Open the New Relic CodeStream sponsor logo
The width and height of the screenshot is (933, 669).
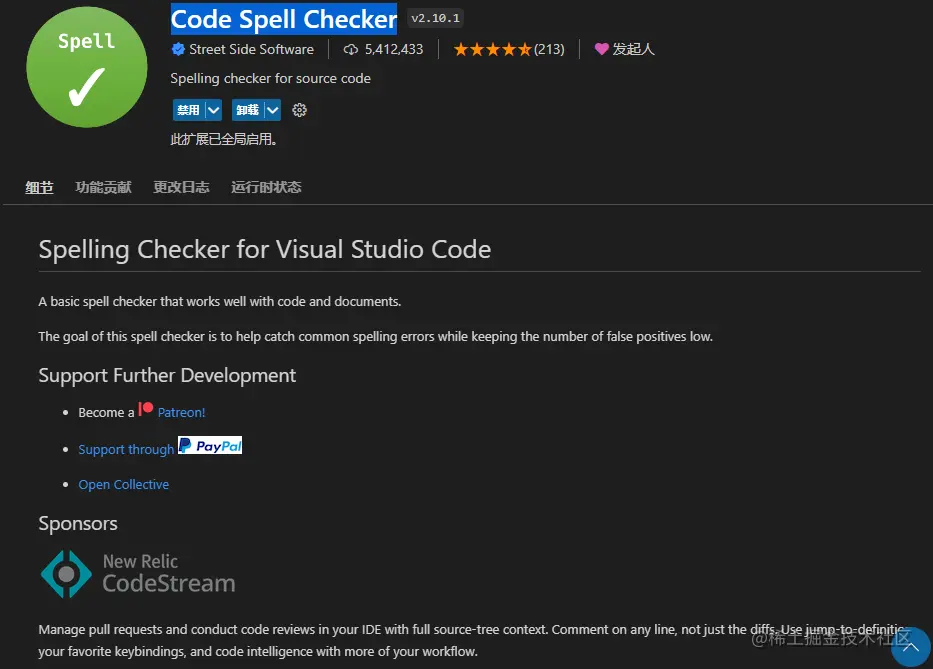click(138, 573)
